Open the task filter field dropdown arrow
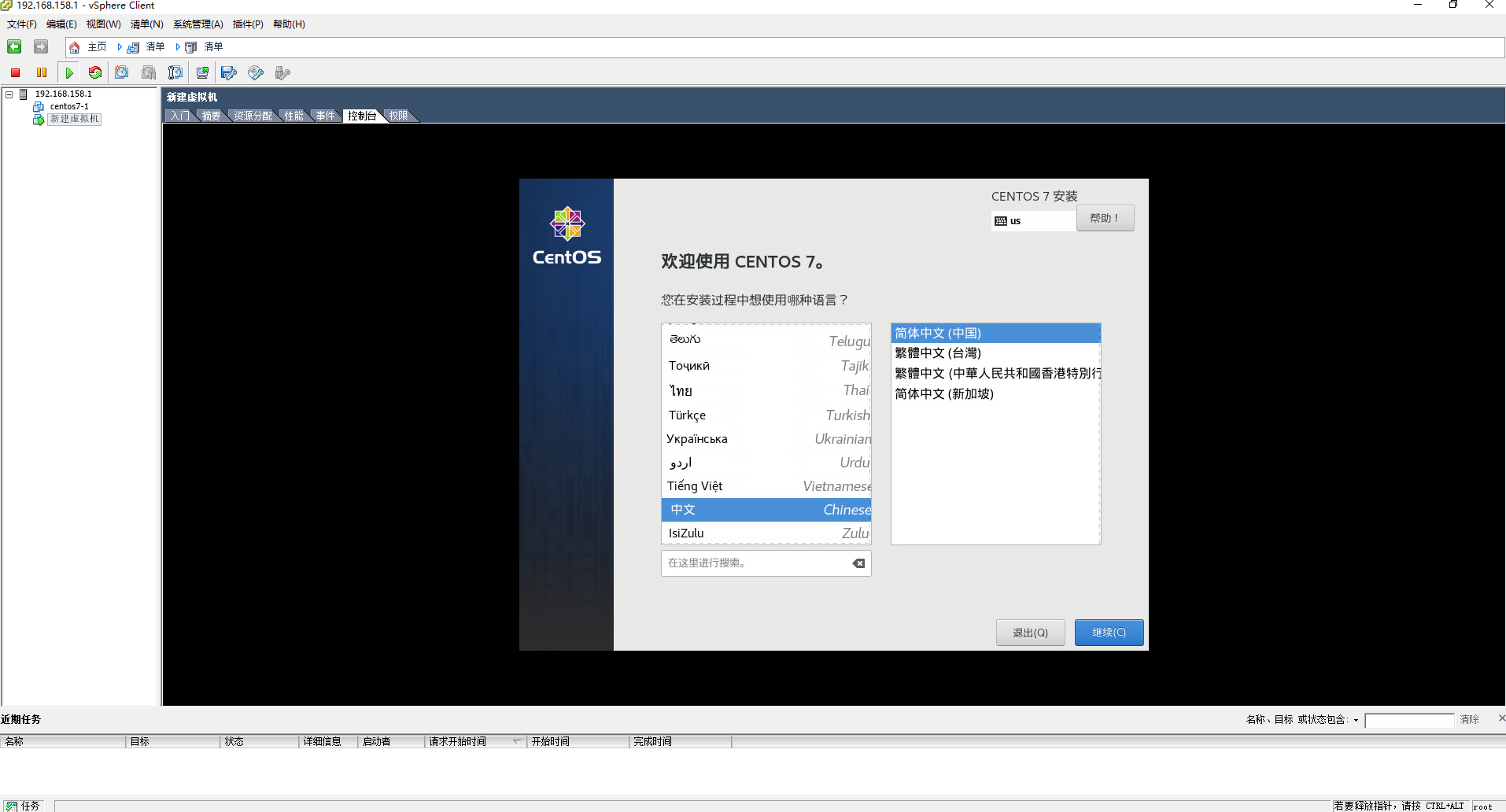Image resolution: width=1506 pixels, height=812 pixels. coord(1356,720)
